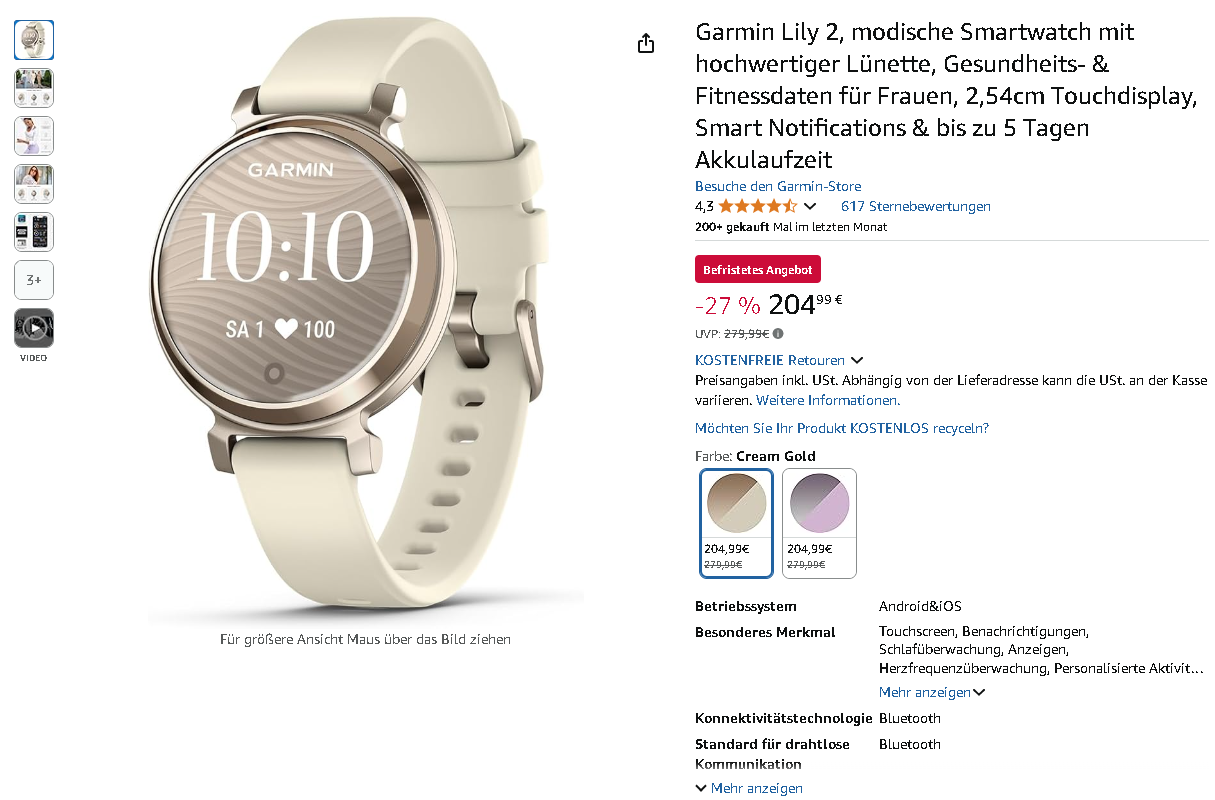Click the KOSTENLOS recyceln link
Image resolution: width=1215 pixels, height=800 pixels.
(x=842, y=428)
